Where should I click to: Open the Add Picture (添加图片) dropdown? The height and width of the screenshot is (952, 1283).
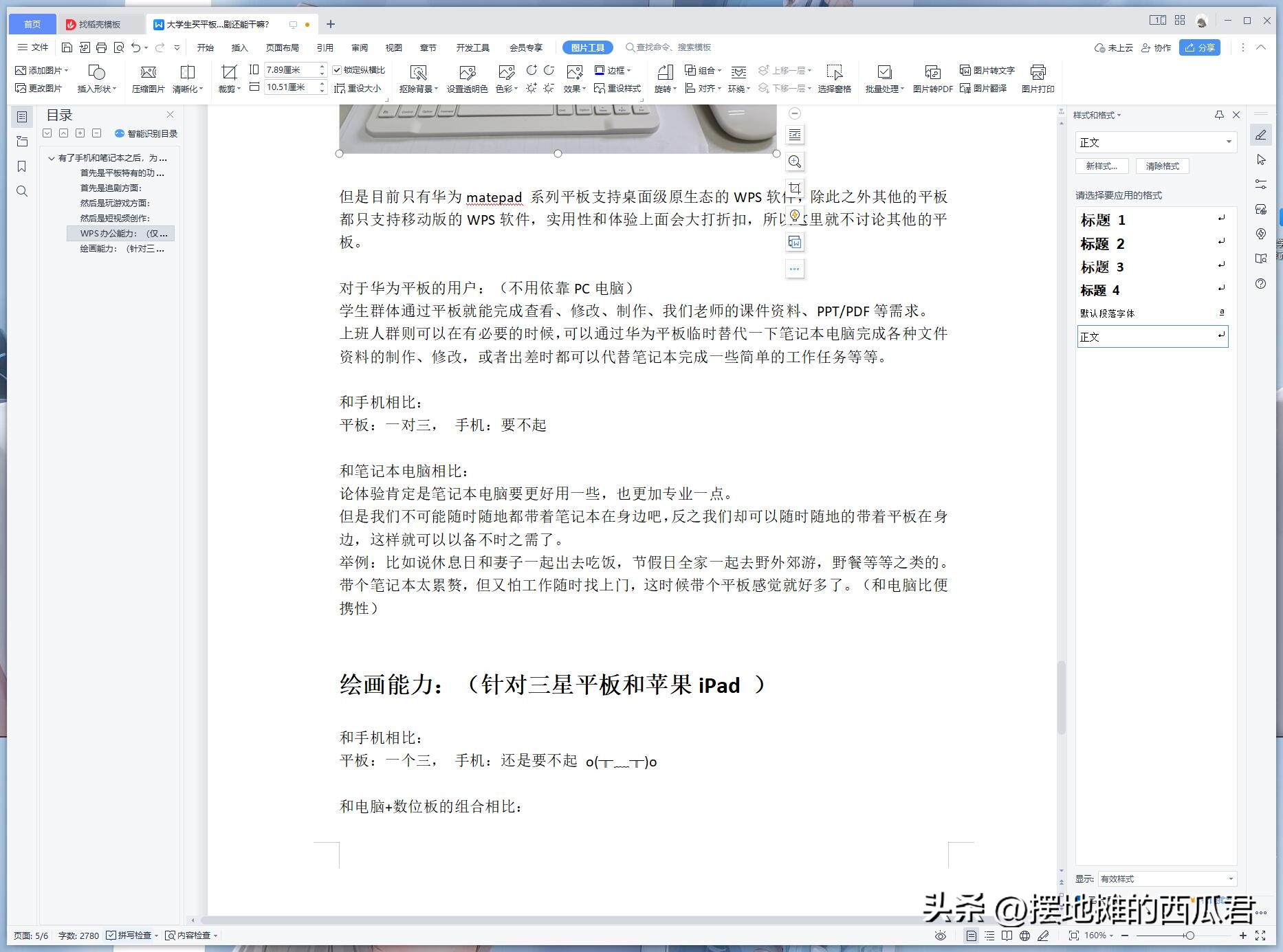coord(41,70)
